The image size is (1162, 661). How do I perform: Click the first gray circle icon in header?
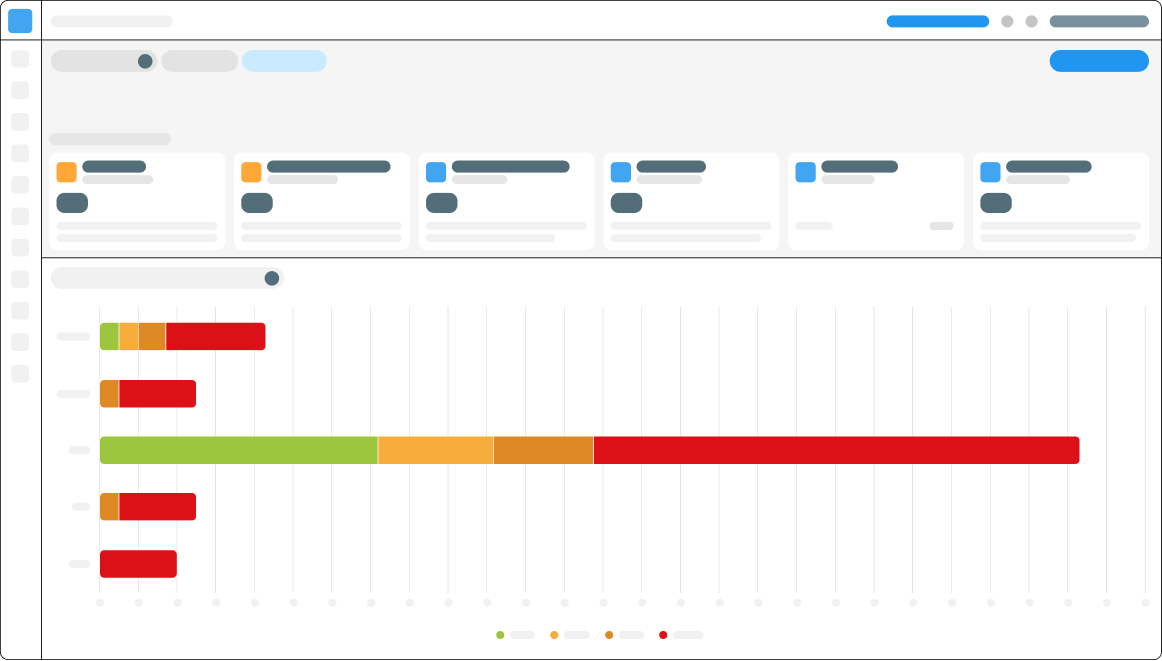coord(1007,21)
